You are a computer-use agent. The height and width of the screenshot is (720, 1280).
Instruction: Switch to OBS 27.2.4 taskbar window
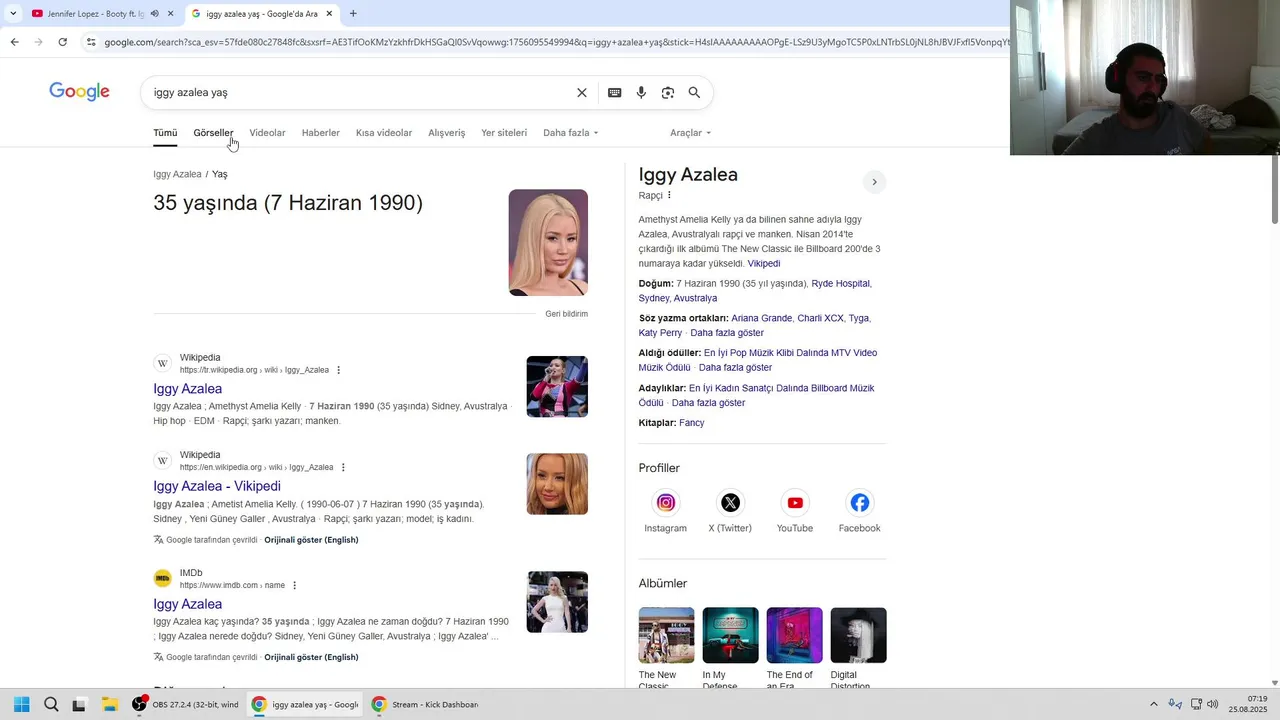tap(185, 705)
